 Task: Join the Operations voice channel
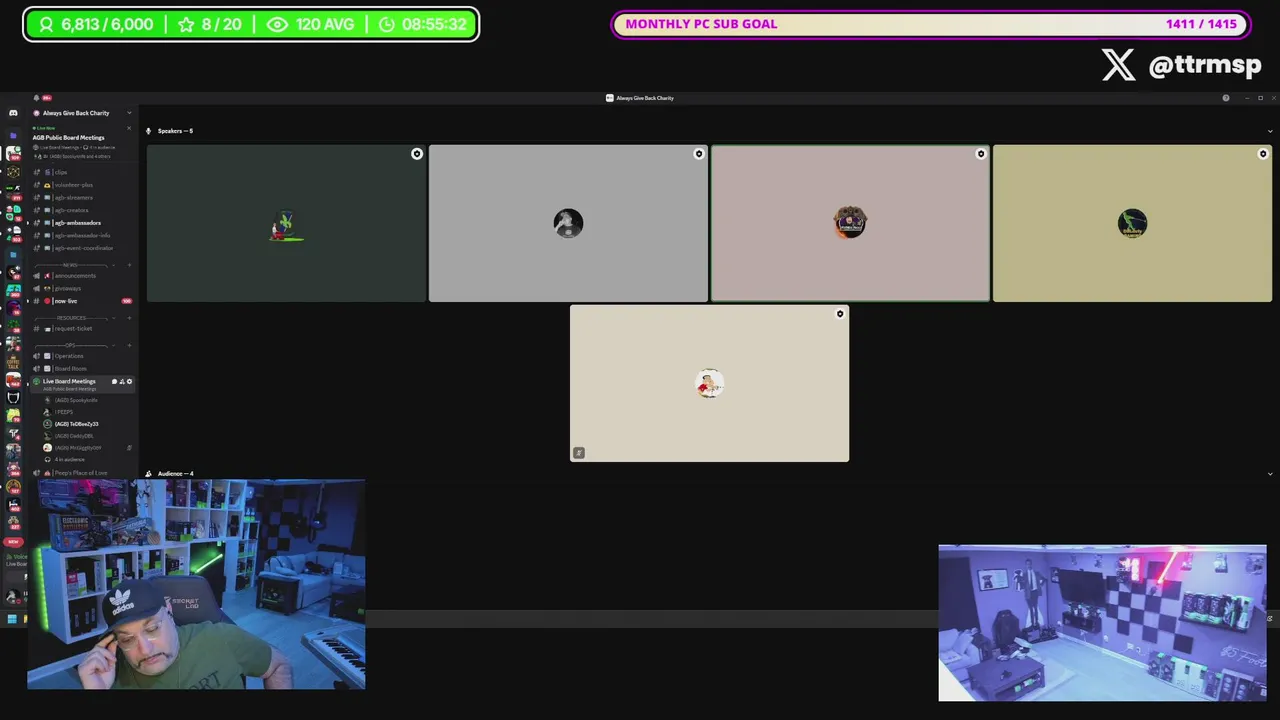82,356
